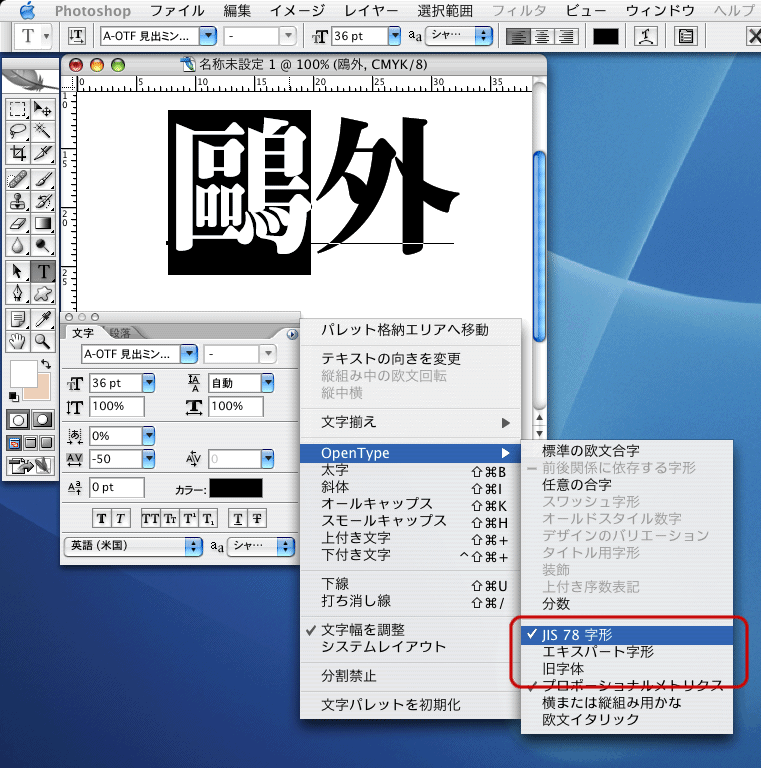Choose エキスパート字形 from submenu
Image resolution: width=761 pixels, height=768 pixels.
627,652
